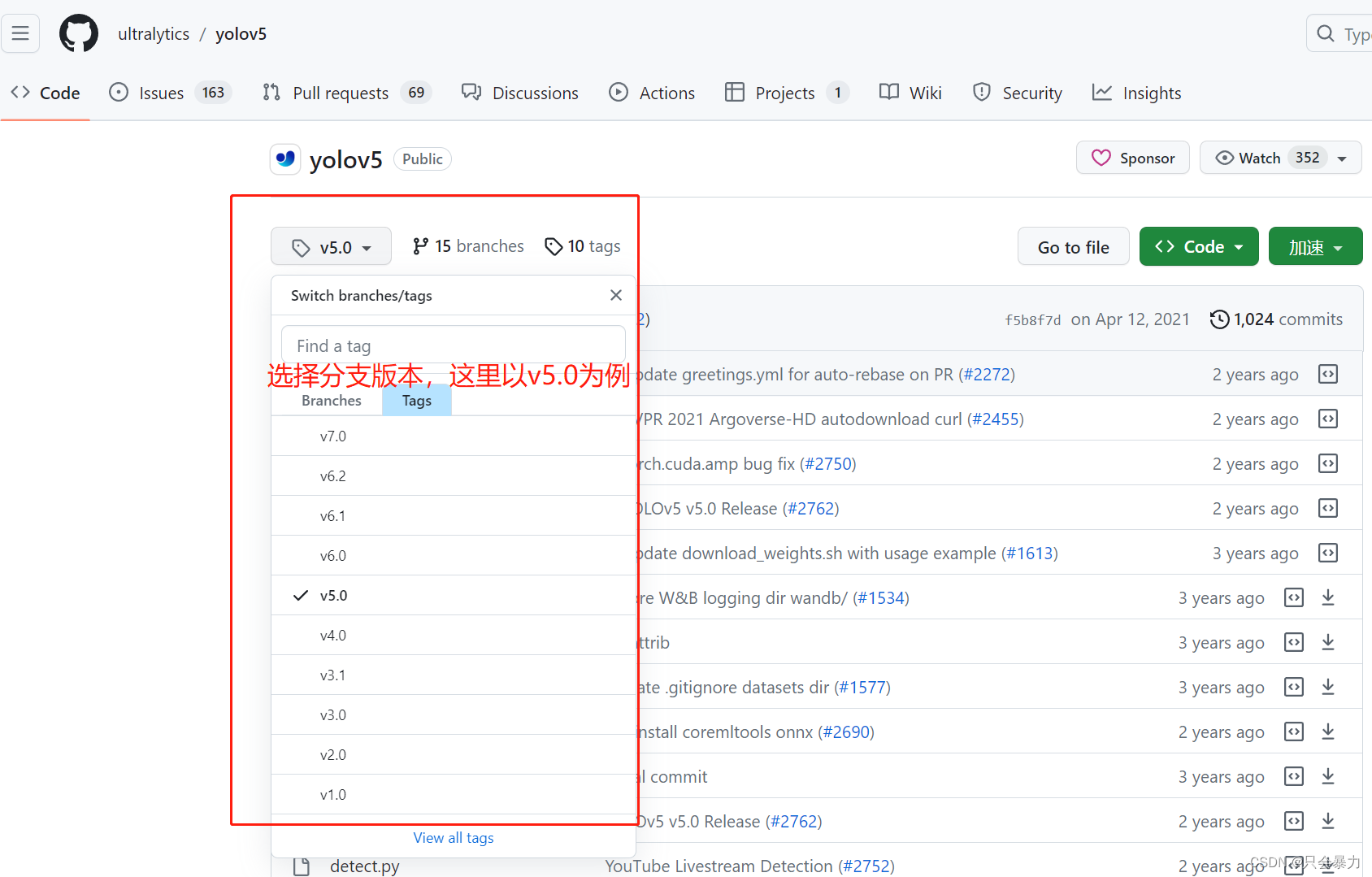Open the detect.py file
Viewport: 1372px width, 877px height.
coord(364,866)
